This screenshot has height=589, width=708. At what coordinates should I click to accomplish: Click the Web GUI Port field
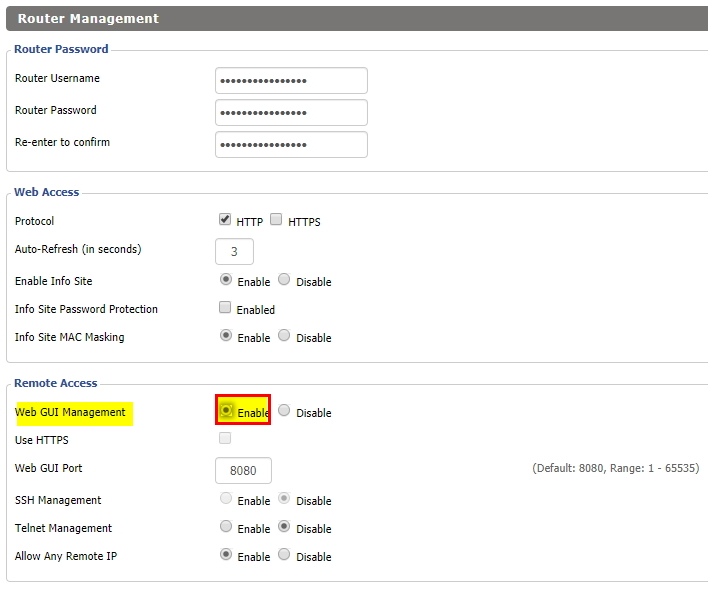coord(243,471)
